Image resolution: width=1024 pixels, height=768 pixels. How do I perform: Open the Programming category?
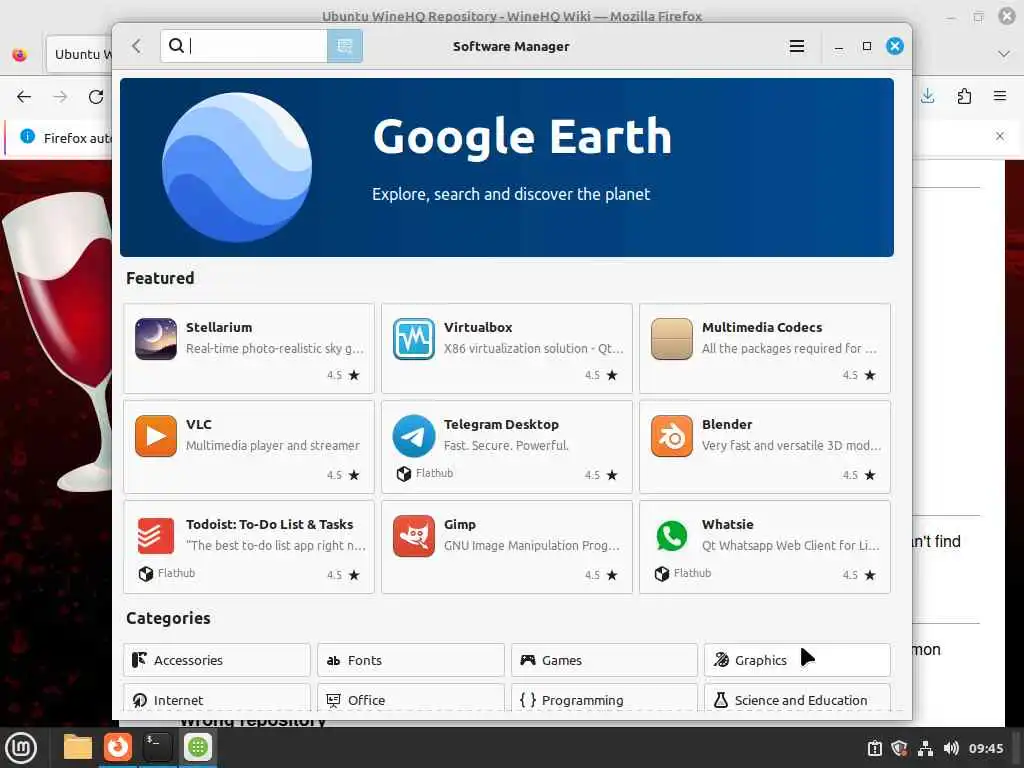tap(604, 698)
